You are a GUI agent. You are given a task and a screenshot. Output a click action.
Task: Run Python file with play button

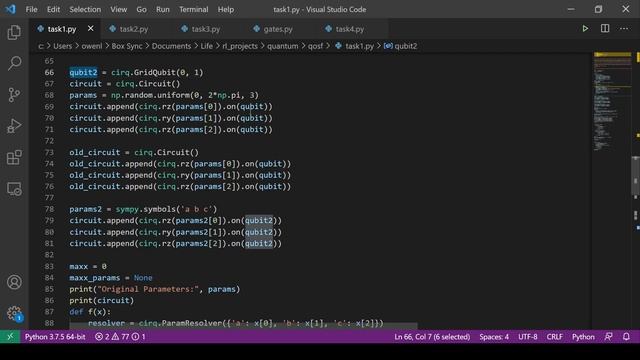click(585, 29)
